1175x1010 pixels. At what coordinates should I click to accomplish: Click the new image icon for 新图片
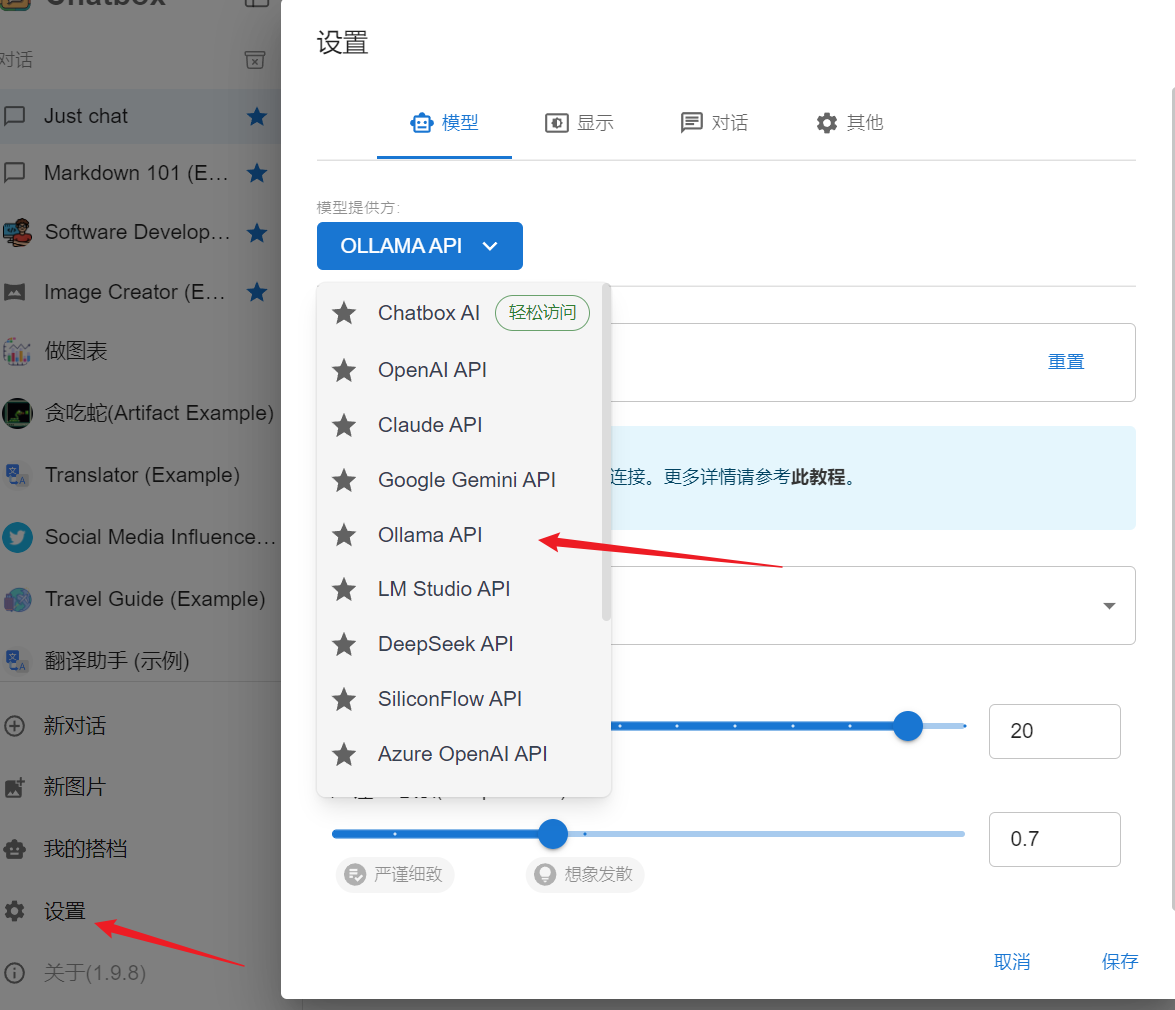click(x=15, y=787)
